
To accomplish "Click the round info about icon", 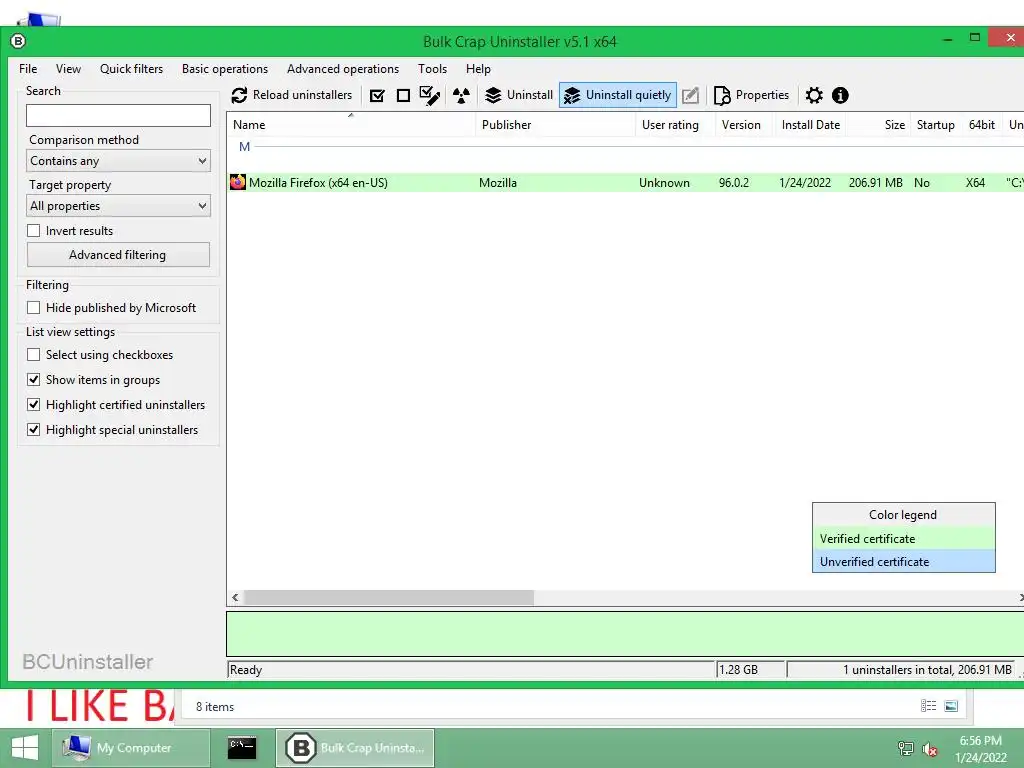I will [840, 95].
